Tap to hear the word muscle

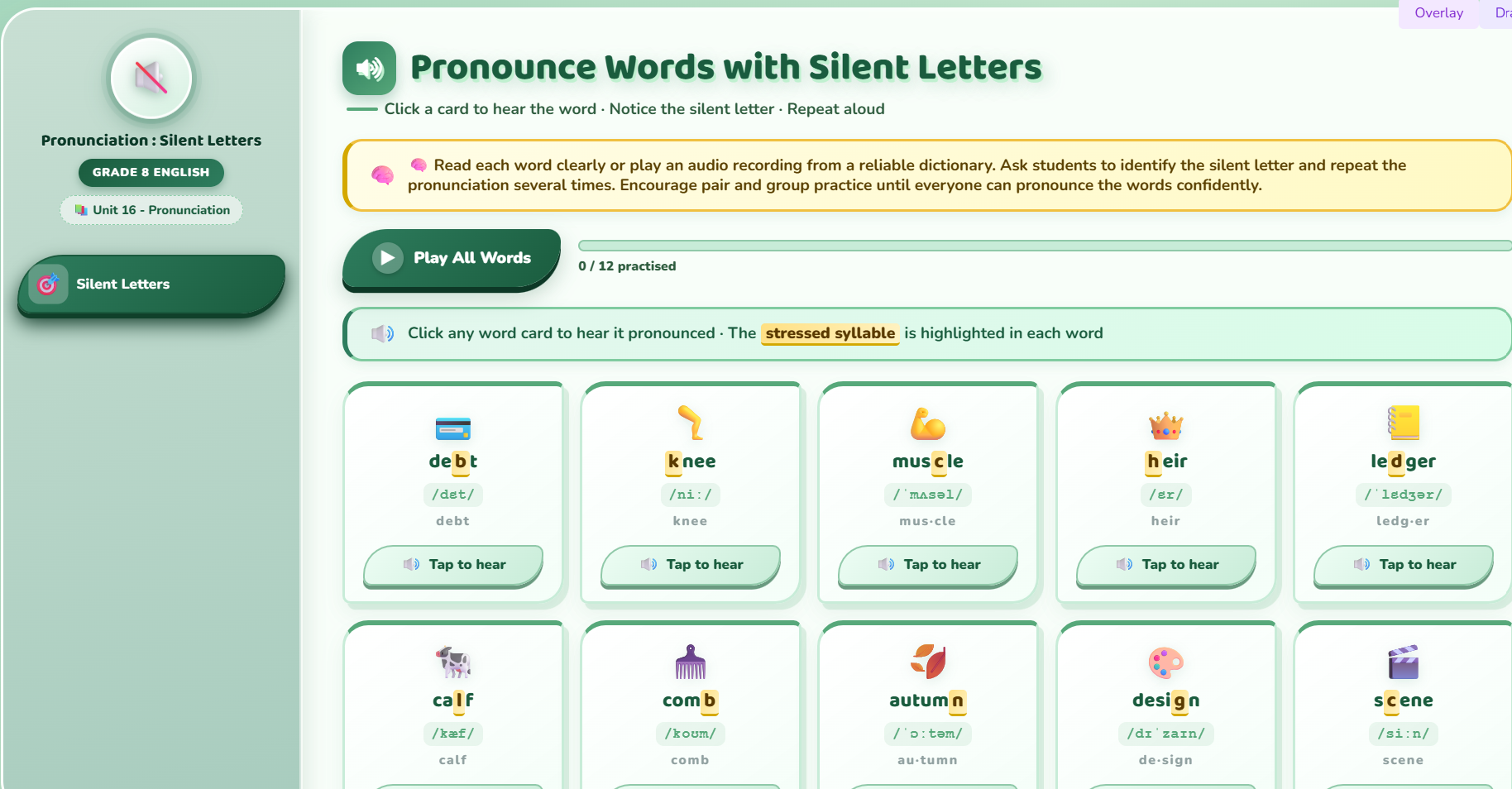pos(927,565)
